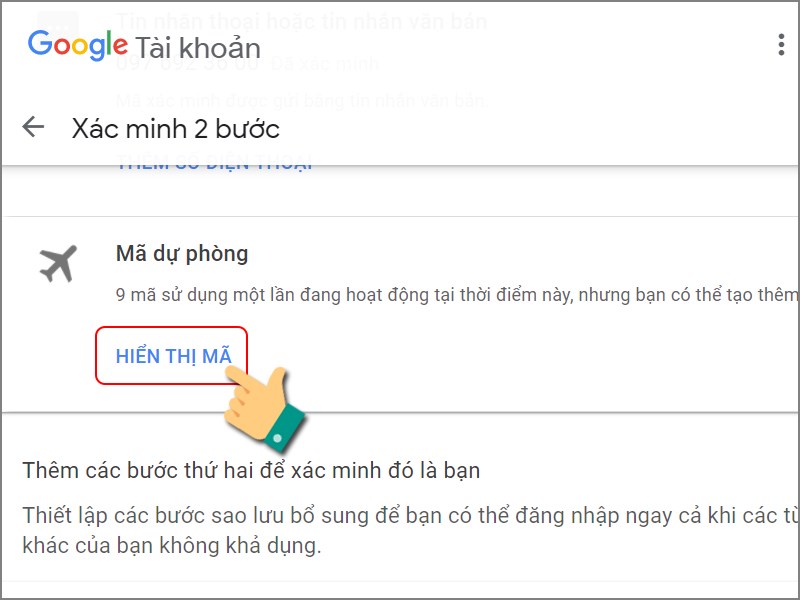
Task: Click the Xác minh 2 bước page title
Action: (176, 128)
